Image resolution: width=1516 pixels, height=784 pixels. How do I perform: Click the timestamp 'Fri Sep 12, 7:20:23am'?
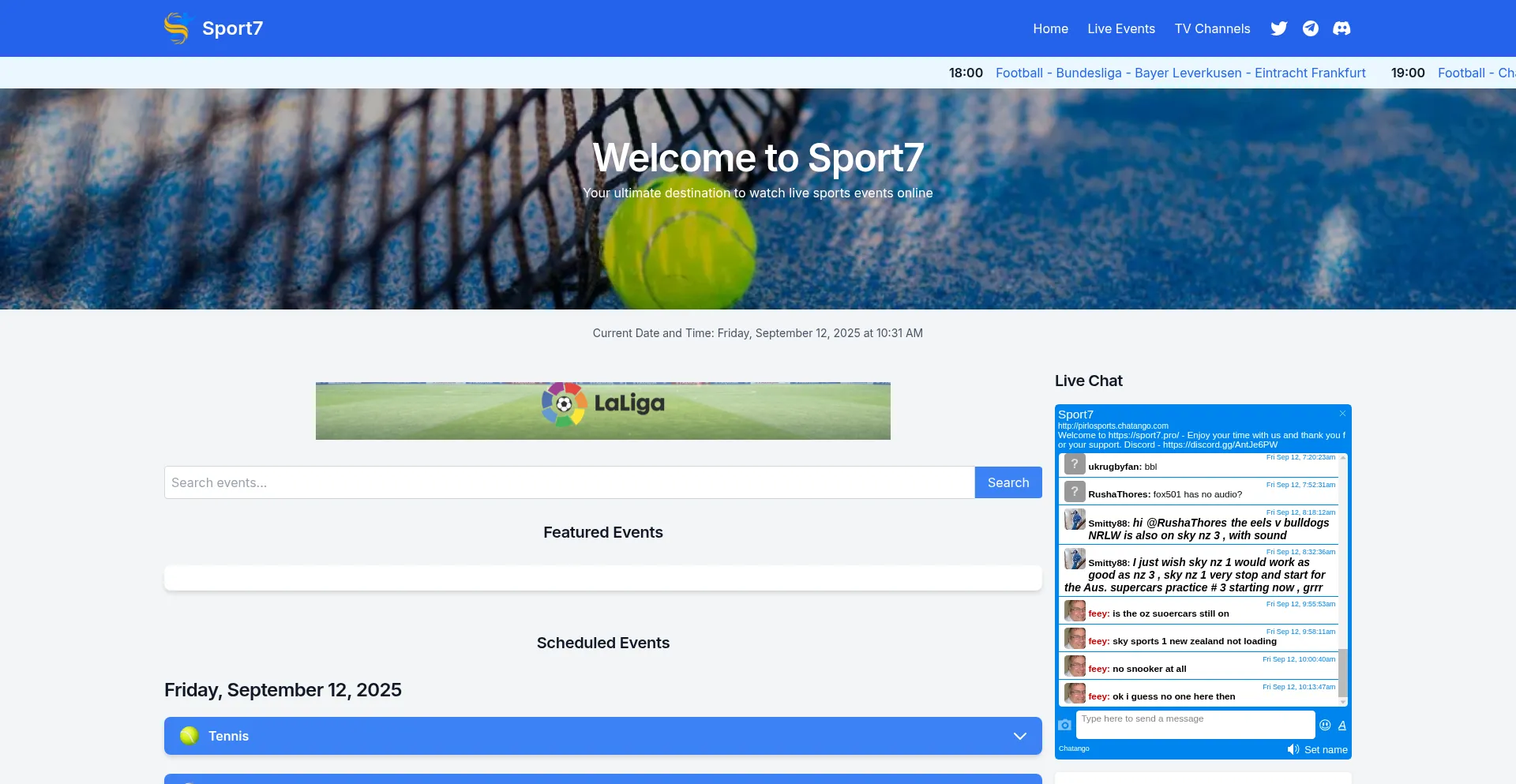tap(1300, 457)
